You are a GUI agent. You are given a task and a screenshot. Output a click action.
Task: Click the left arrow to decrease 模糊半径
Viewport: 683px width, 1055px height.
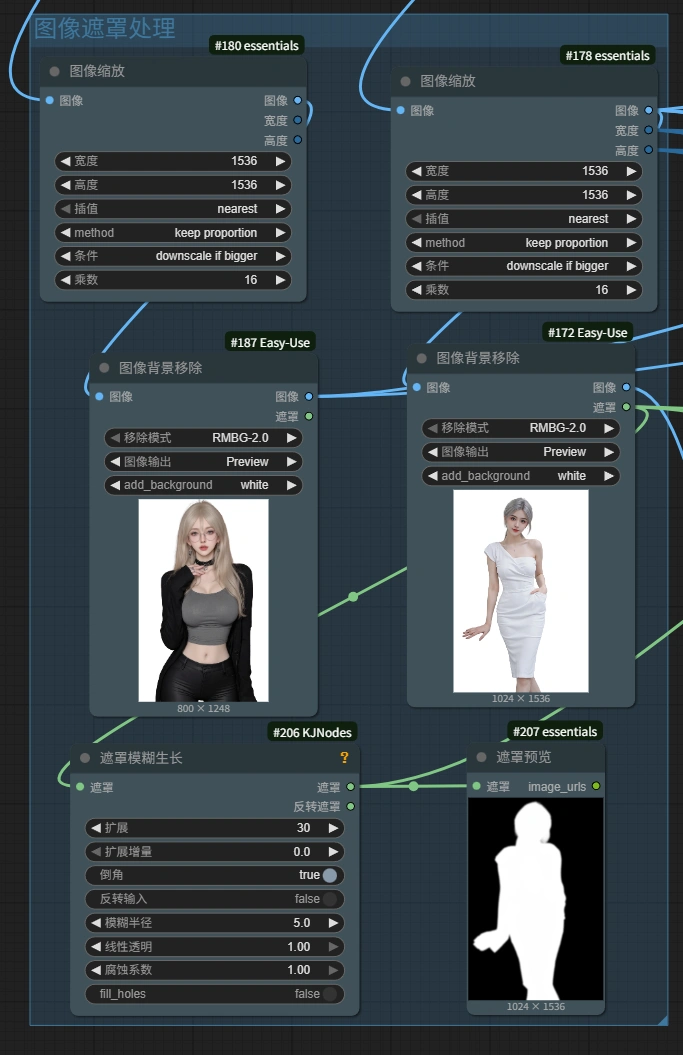[x=95, y=923]
